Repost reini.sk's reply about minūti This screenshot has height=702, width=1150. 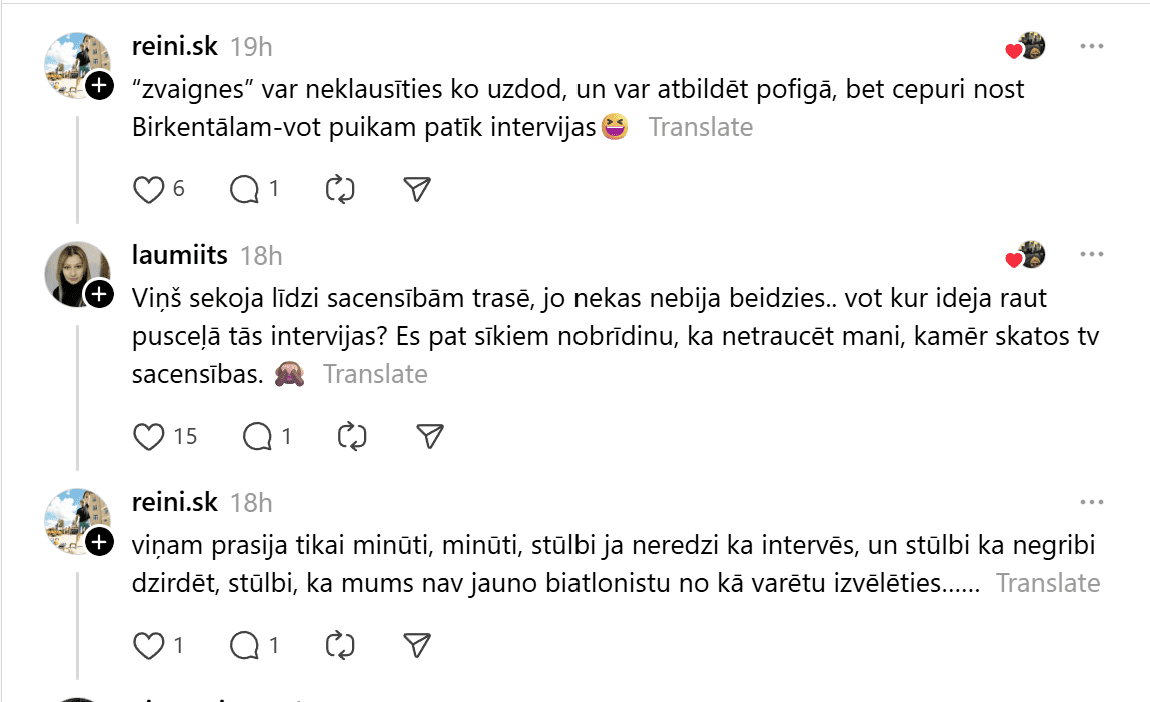click(341, 646)
